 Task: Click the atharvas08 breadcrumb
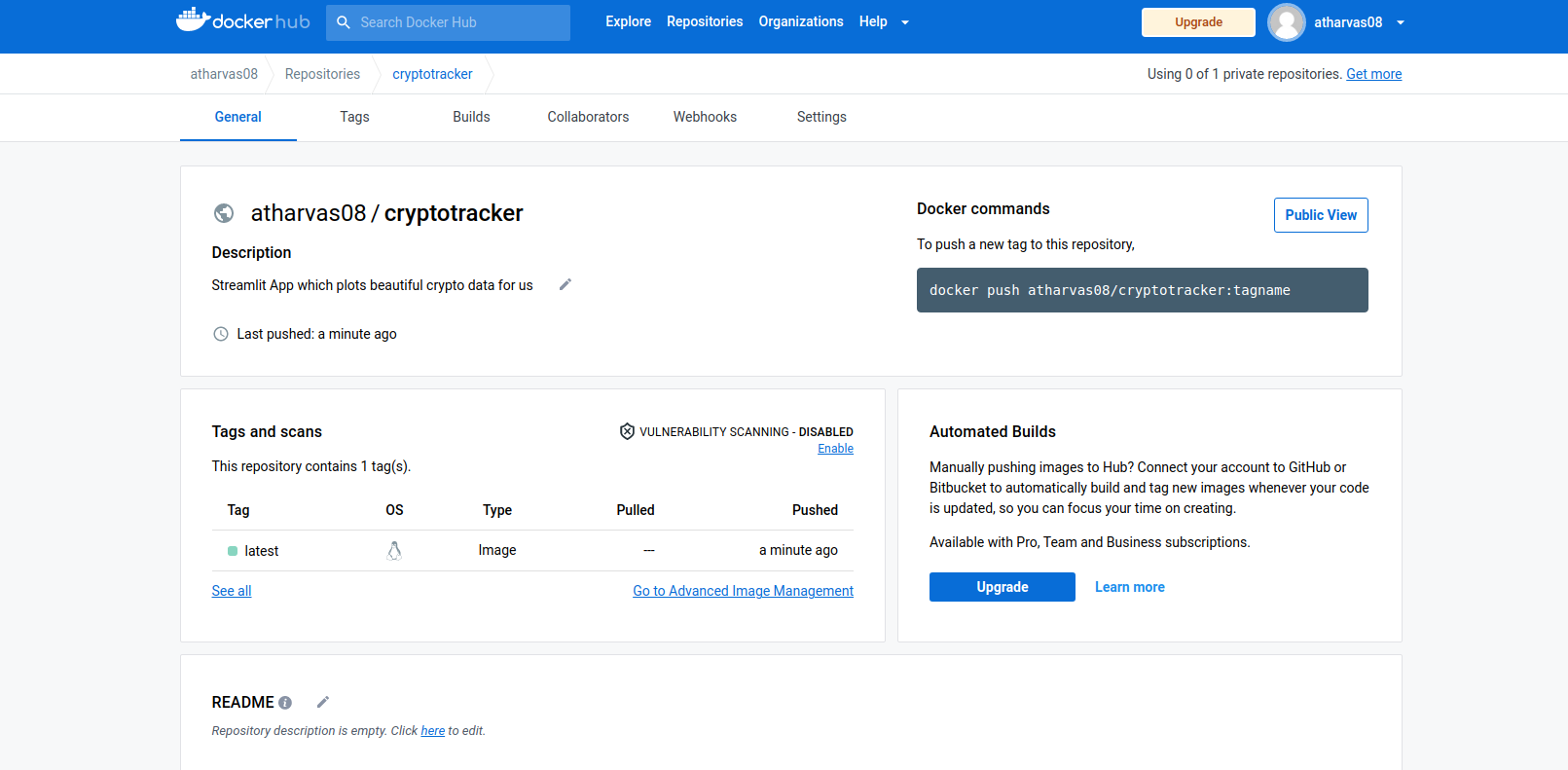click(x=224, y=74)
